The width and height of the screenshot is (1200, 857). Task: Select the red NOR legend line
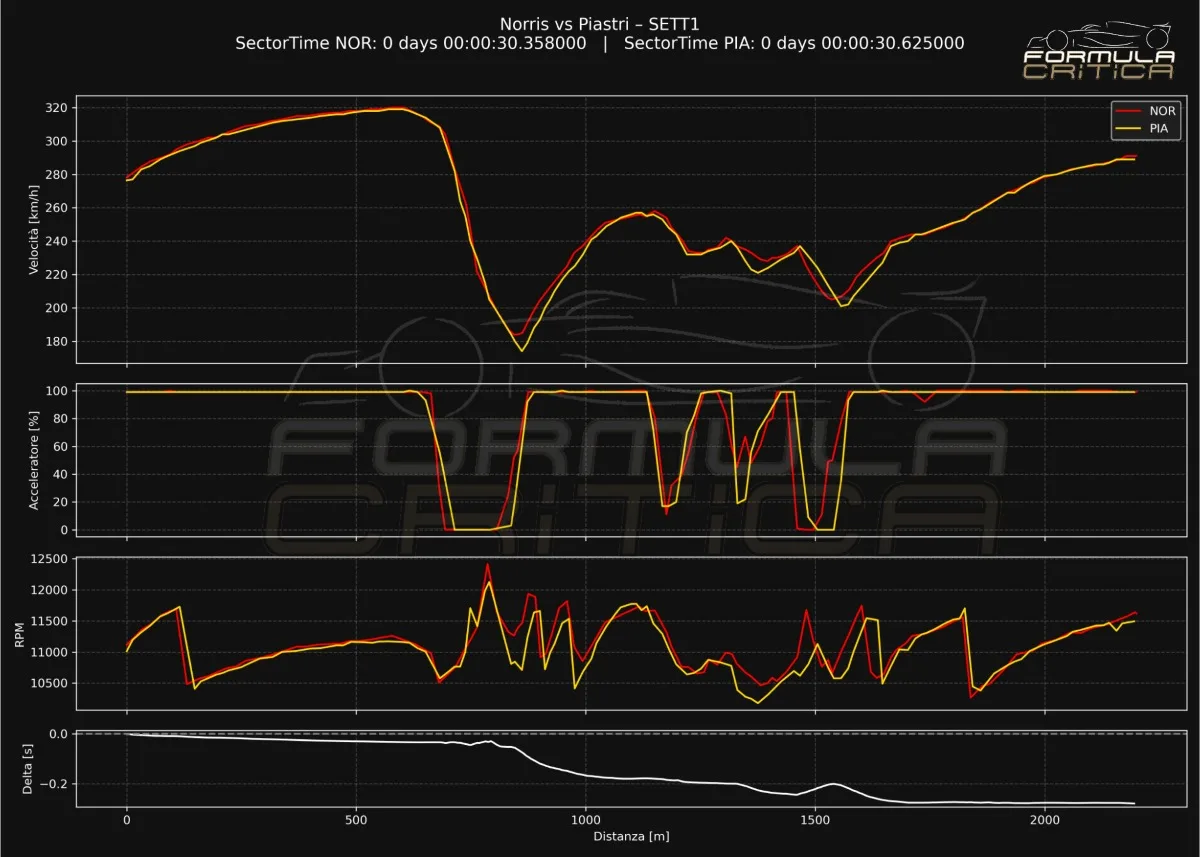click(x=1128, y=111)
